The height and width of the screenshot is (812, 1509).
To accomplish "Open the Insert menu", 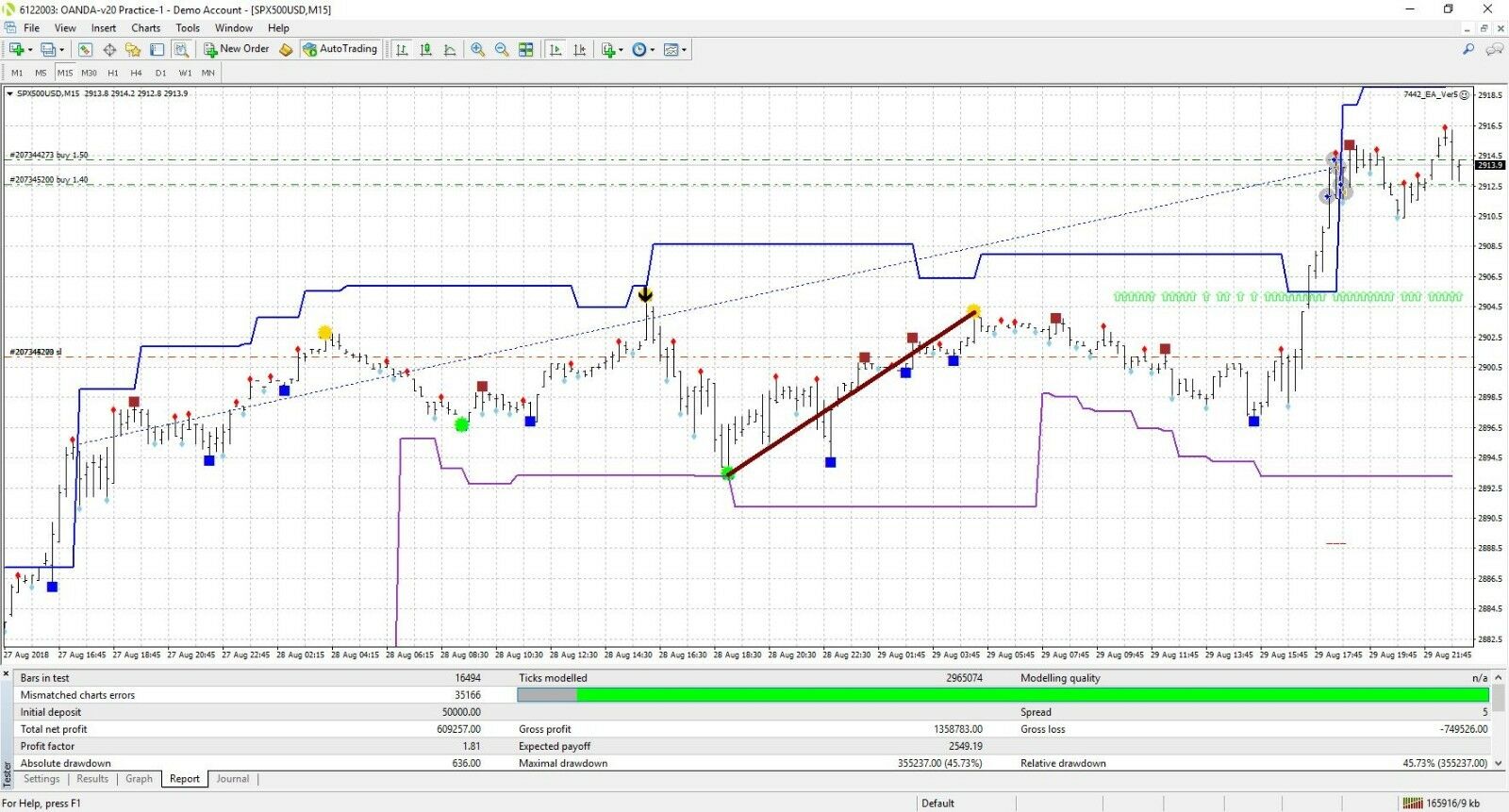I will coord(104,28).
